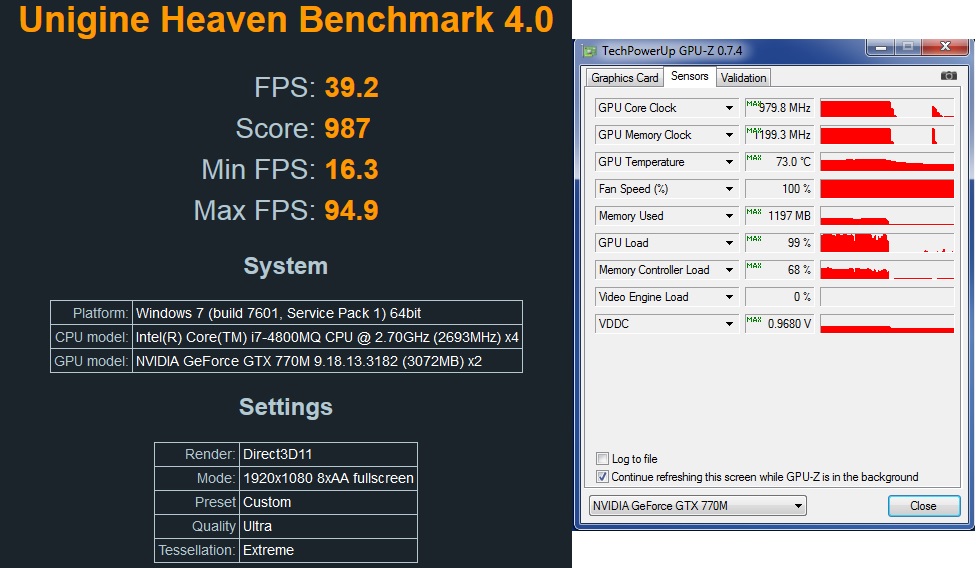Click the TechPowerUp GPU-Z 0.7.4 title text

[x=672, y=51]
